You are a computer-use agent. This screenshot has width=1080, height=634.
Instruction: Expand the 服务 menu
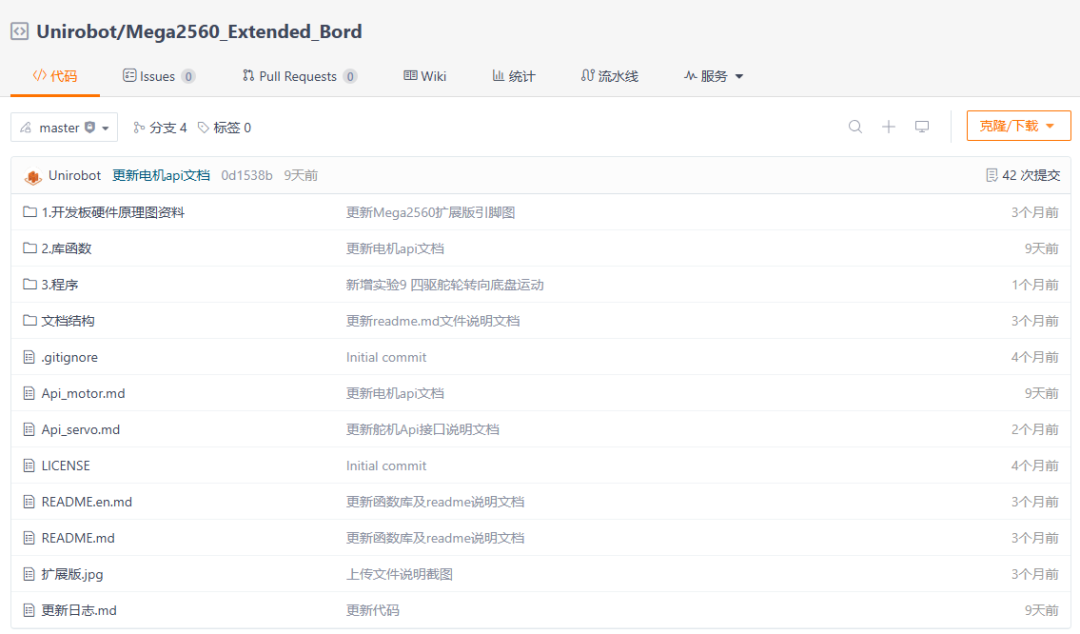(714, 76)
